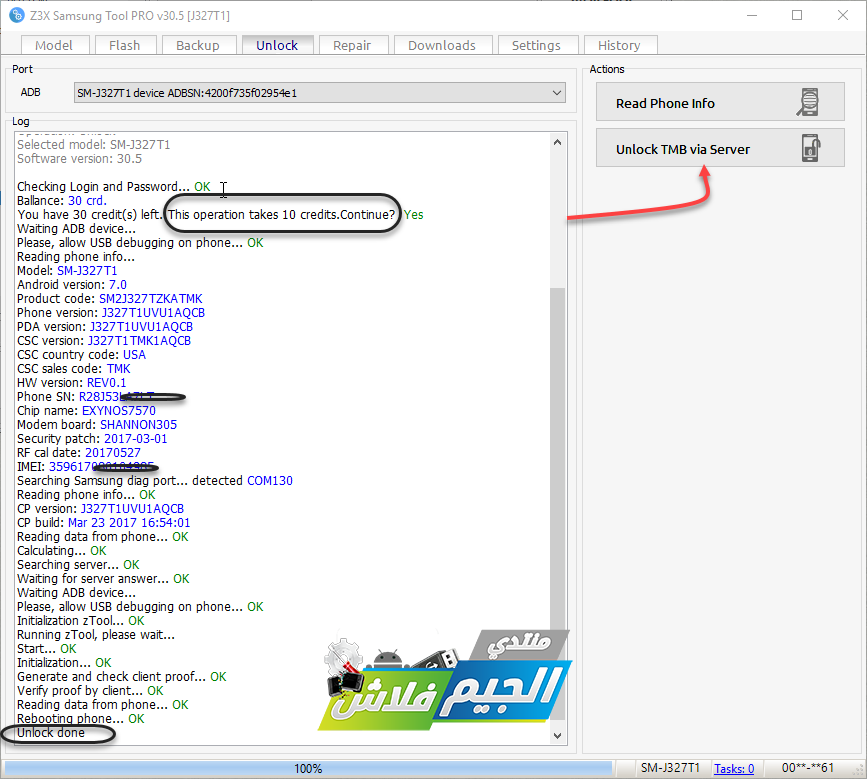This screenshot has width=867, height=779.
Task: Click 'Rebooting phone... OK' log line
Action: coord(81,719)
